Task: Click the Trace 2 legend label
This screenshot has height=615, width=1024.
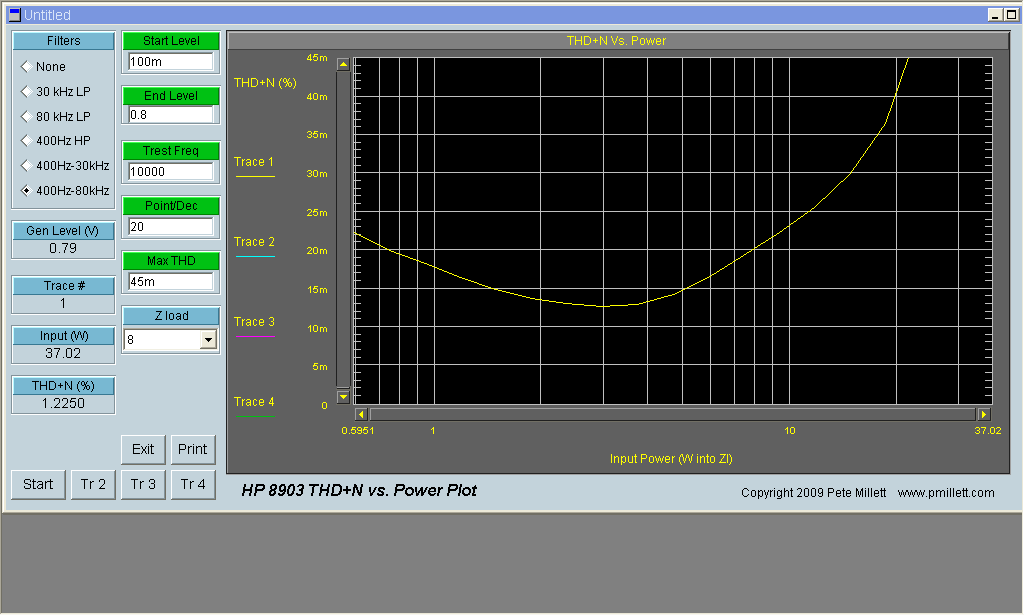Action: (254, 242)
